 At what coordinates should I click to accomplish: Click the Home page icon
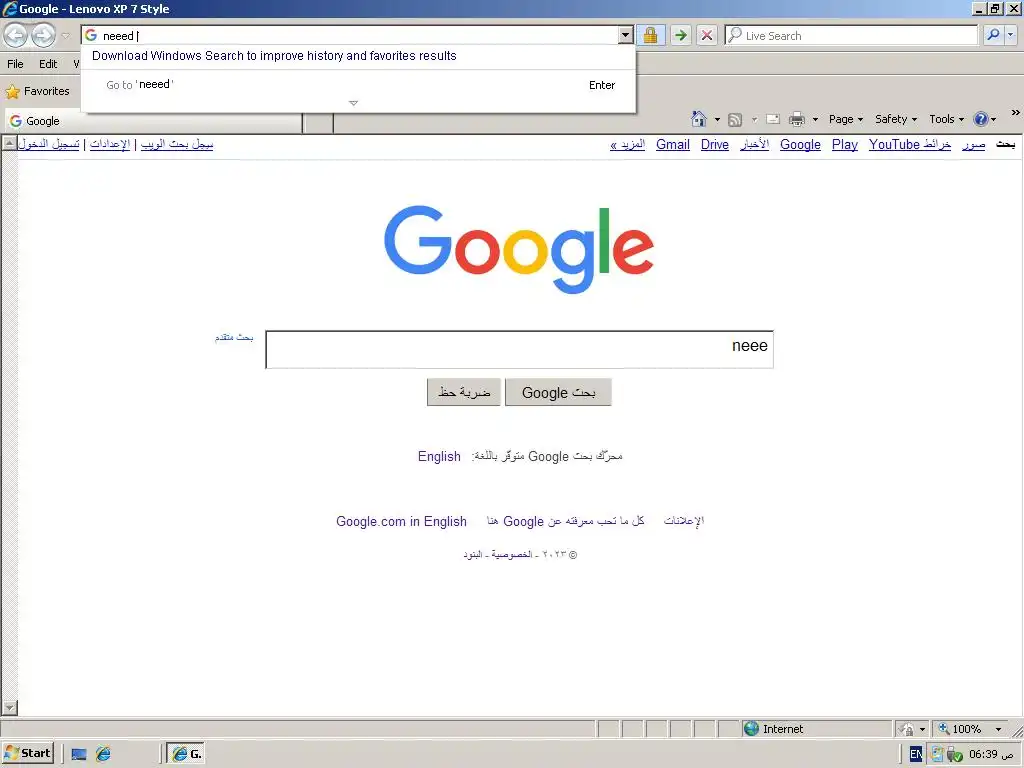tap(699, 119)
